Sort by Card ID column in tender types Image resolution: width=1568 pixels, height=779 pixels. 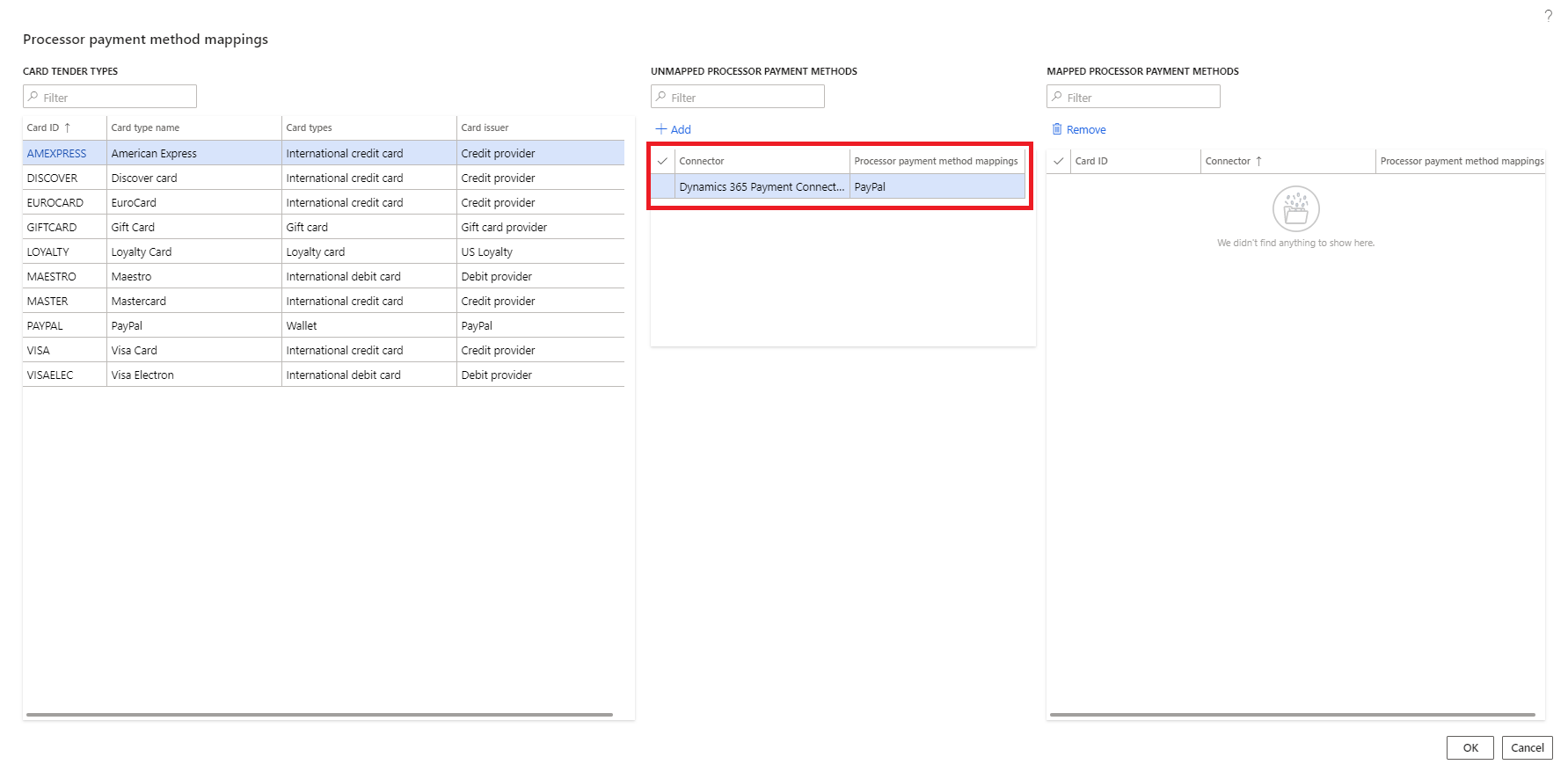pyautogui.click(x=64, y=127)
